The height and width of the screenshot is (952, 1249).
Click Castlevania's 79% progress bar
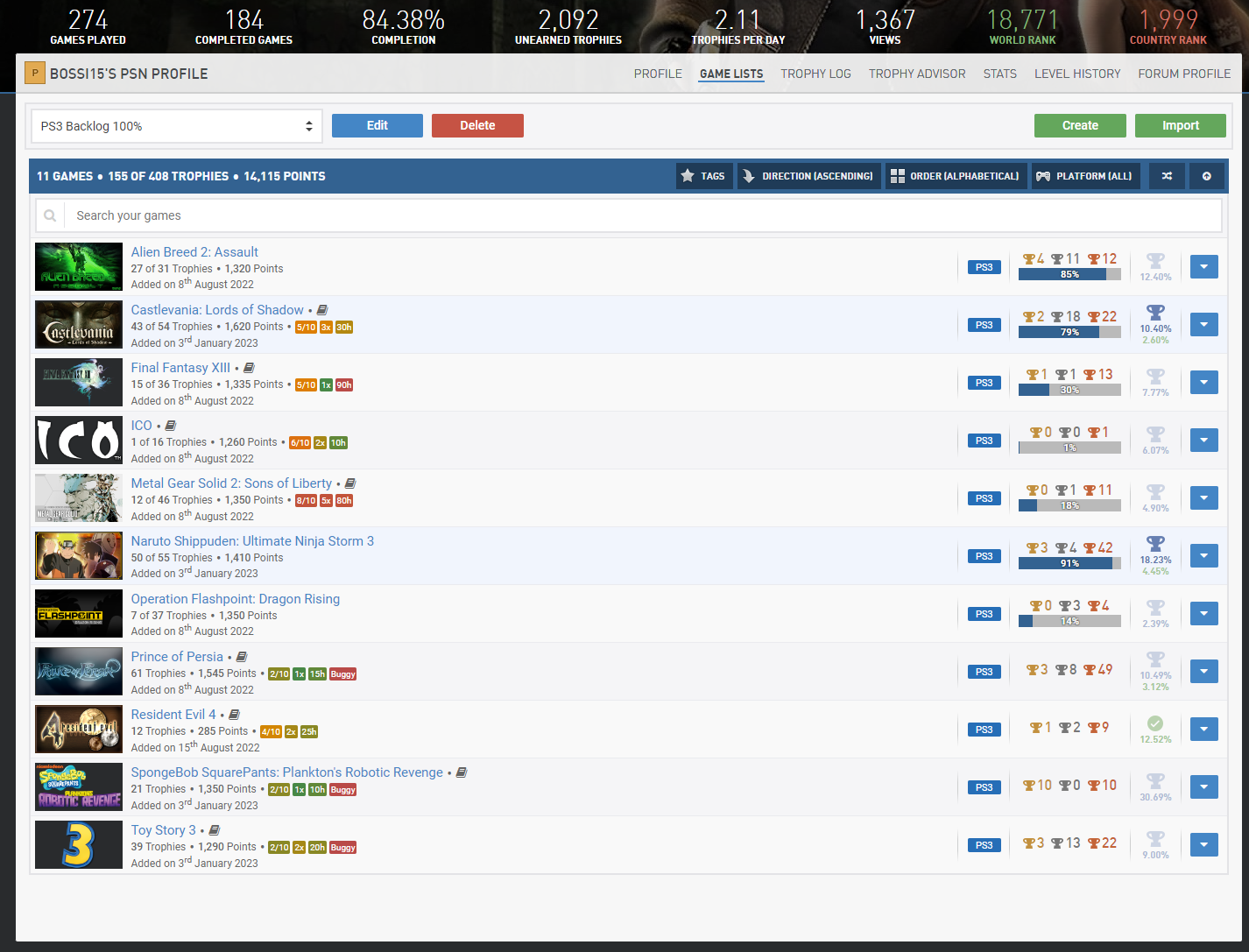[x=1069, y=332]
